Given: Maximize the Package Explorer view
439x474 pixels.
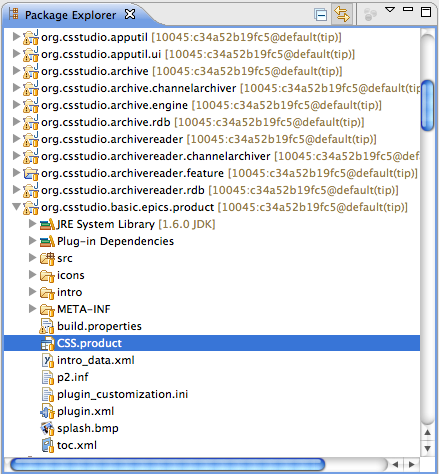Looking at the screenshot, I should (x=426, y=12).
